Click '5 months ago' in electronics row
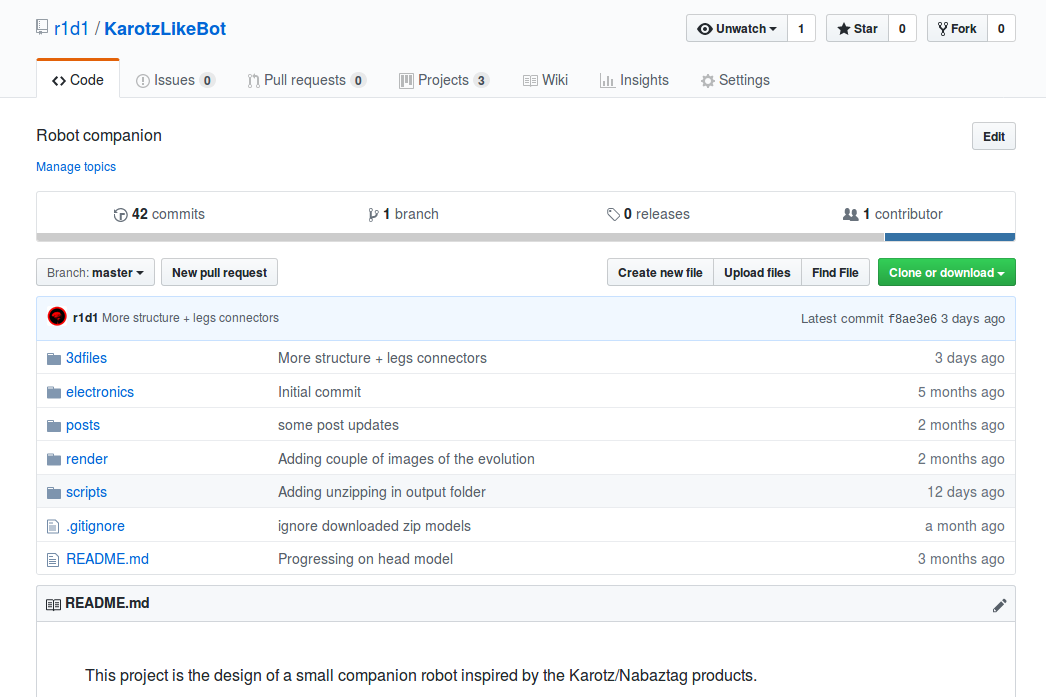 point(961,392)
